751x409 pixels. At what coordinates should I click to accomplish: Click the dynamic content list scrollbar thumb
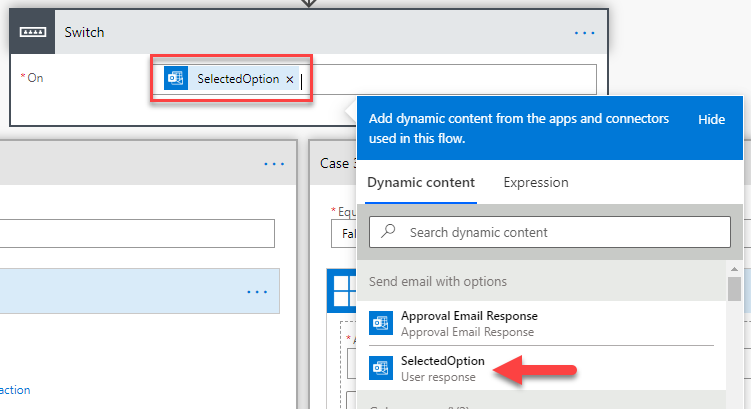tap(734, 289)
